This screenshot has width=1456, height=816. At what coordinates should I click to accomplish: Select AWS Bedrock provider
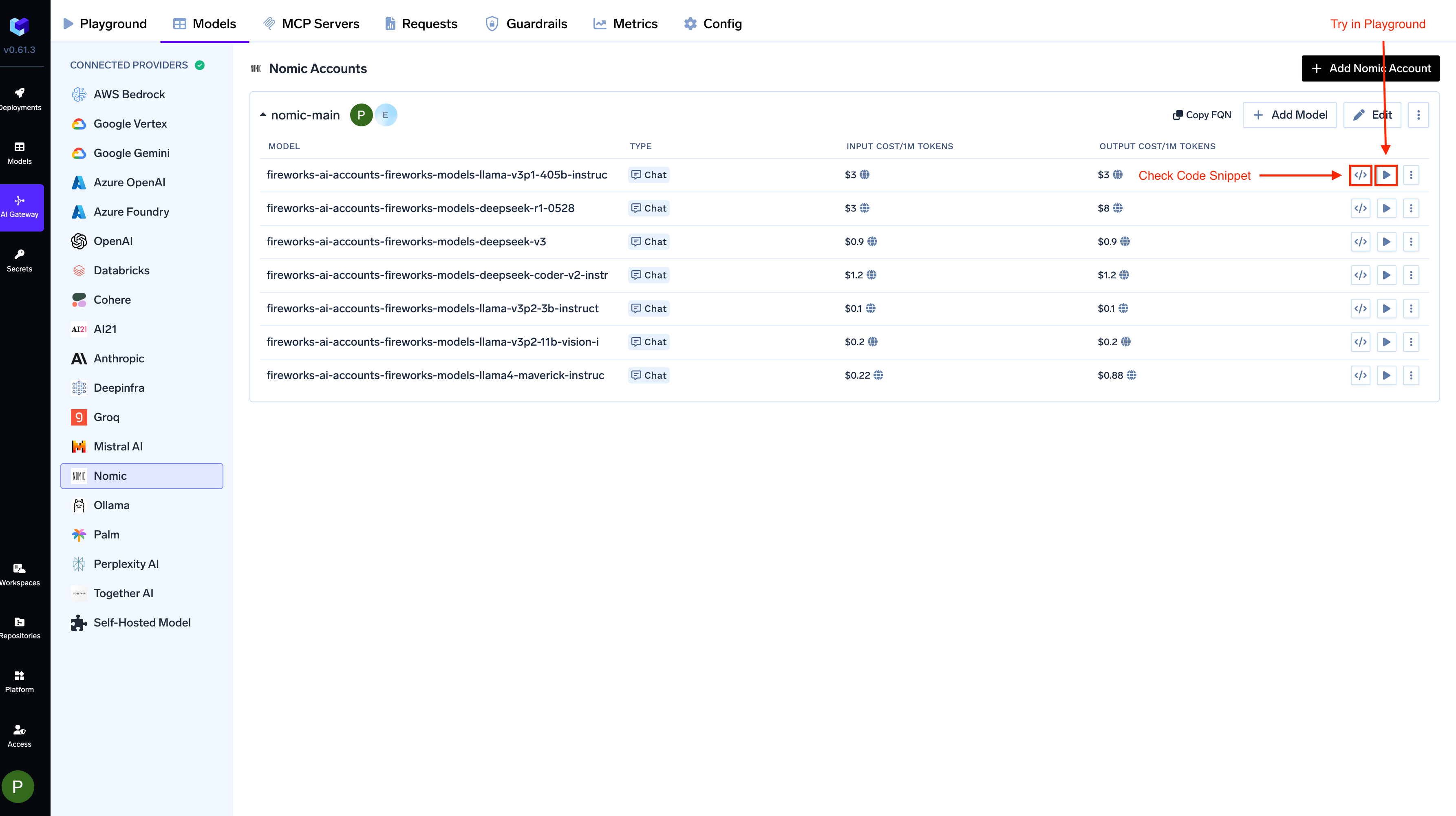(x=142, y=95)
